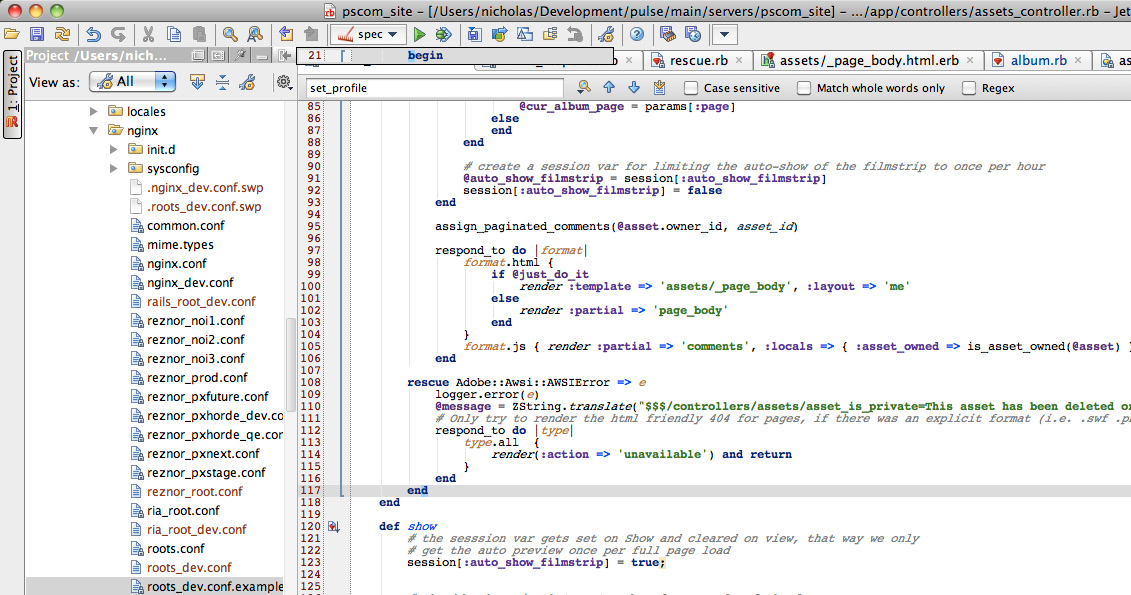This screenshot has height=595, width=1131.
Task: Enable Match whole words only checkbox
Action: pos(804,88)
